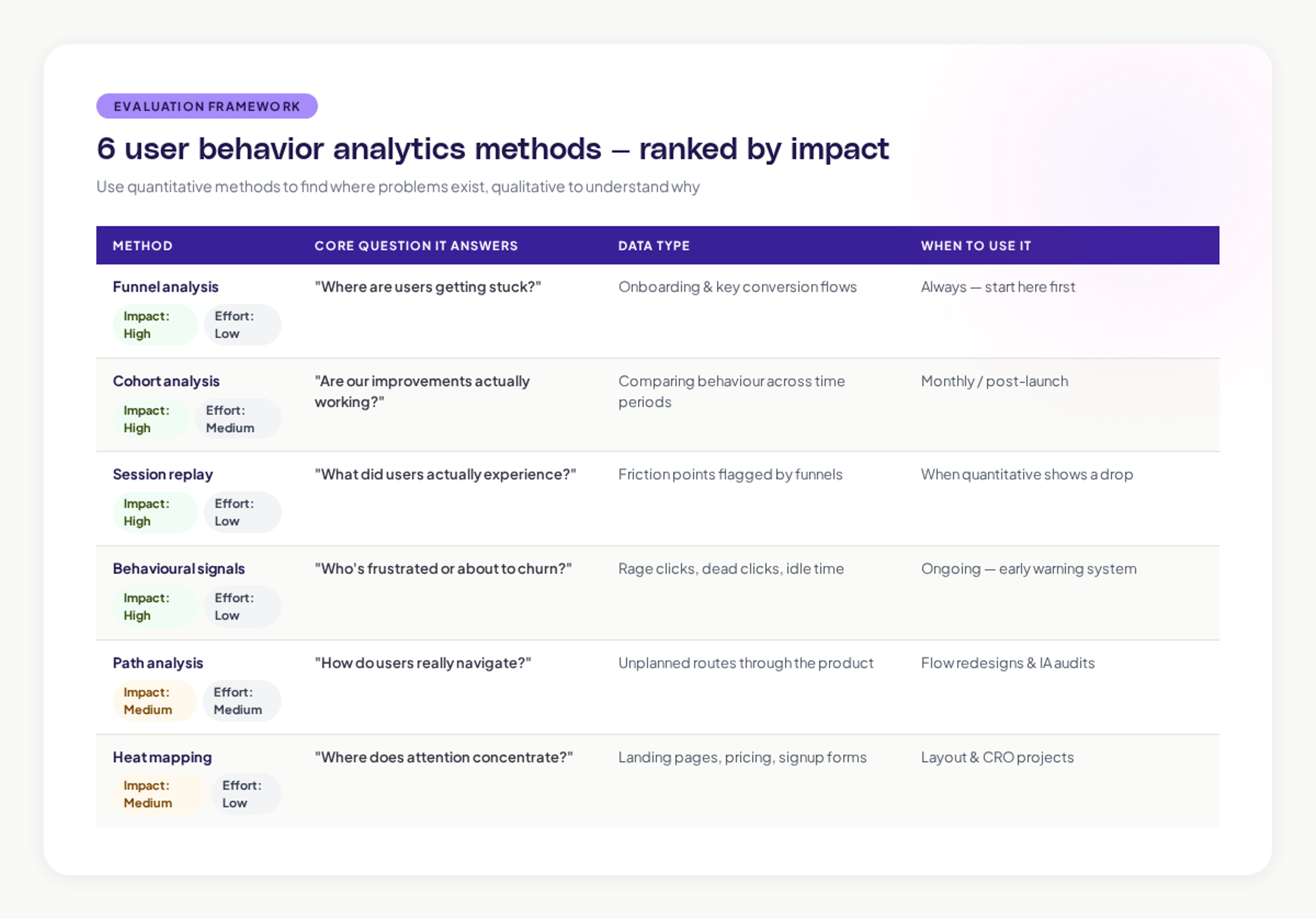Image resolution: width=1316 pixels, height=919 pixels.
Task: Select 'How do users really navigate?' question
Action: coord(423,663)
